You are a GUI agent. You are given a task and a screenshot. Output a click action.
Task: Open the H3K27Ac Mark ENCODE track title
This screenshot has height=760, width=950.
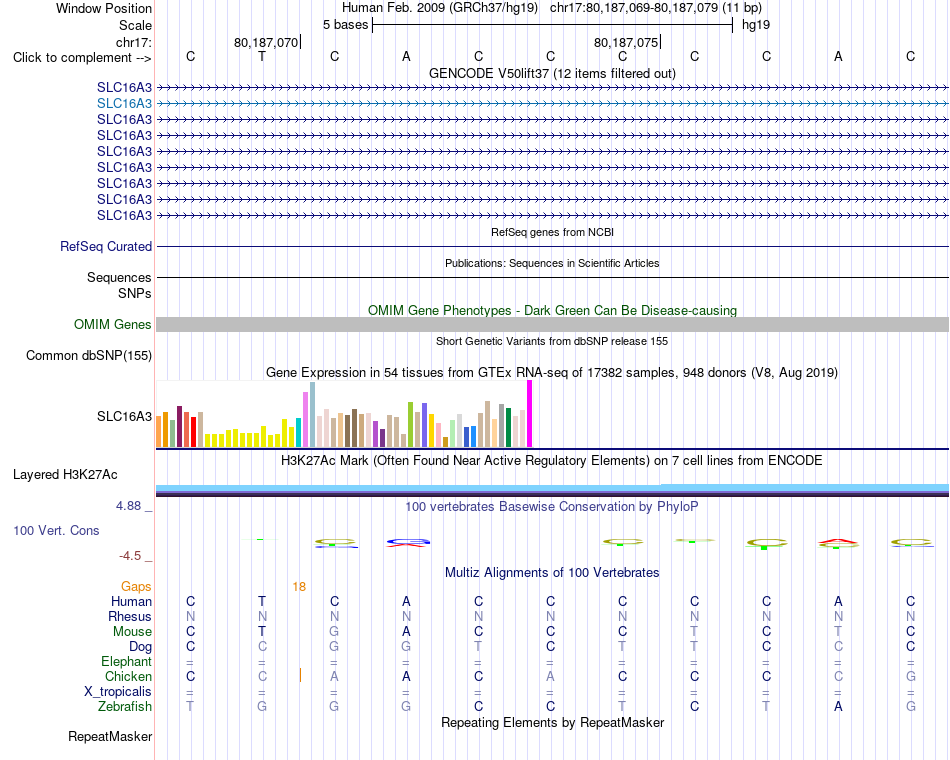tap(552, 461)
